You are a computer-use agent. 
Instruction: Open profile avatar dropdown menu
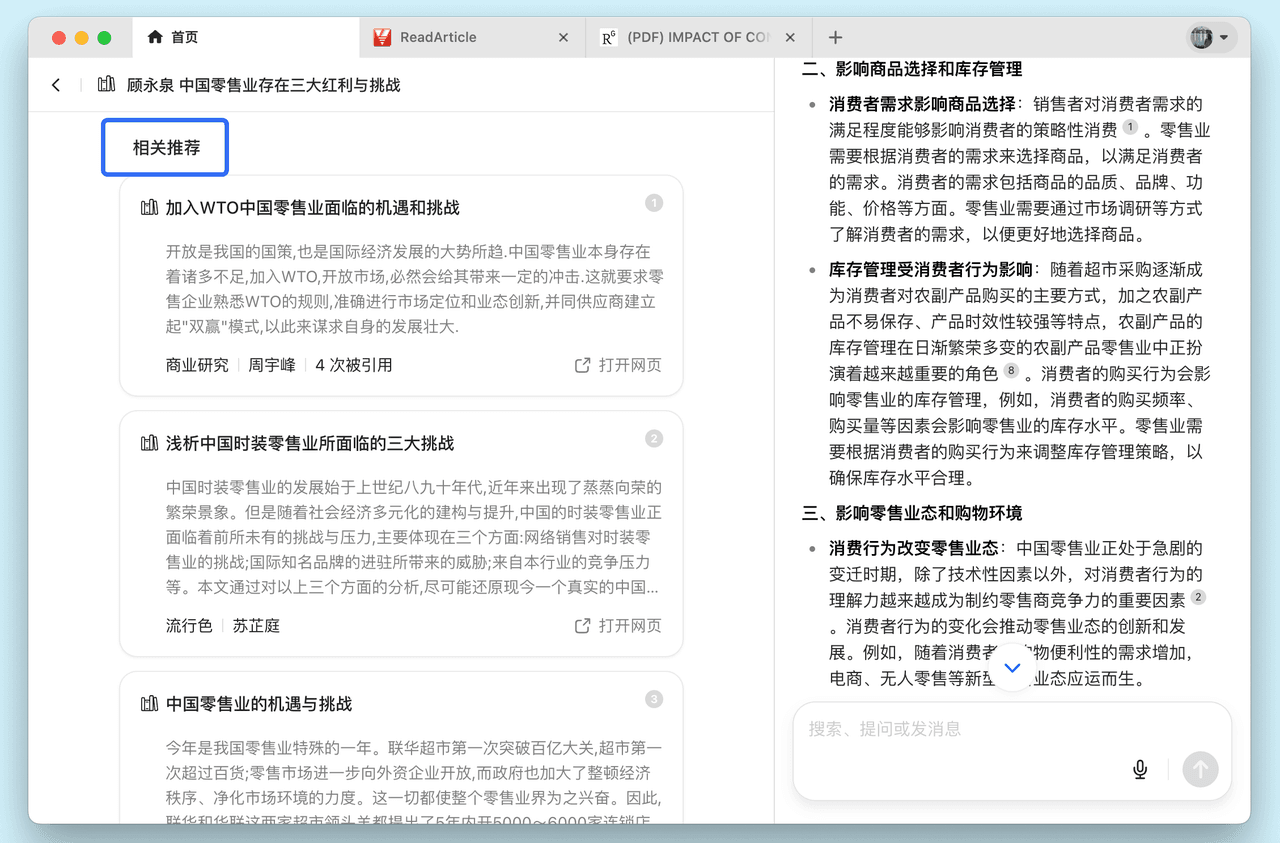[x=1211, y=37]
